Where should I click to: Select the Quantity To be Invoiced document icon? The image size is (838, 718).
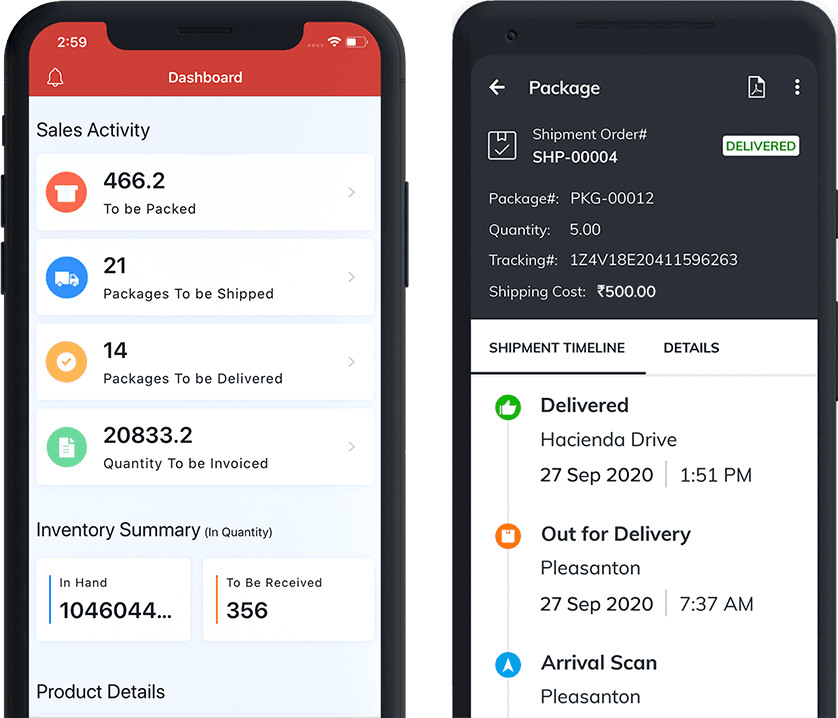click(66, 447)
